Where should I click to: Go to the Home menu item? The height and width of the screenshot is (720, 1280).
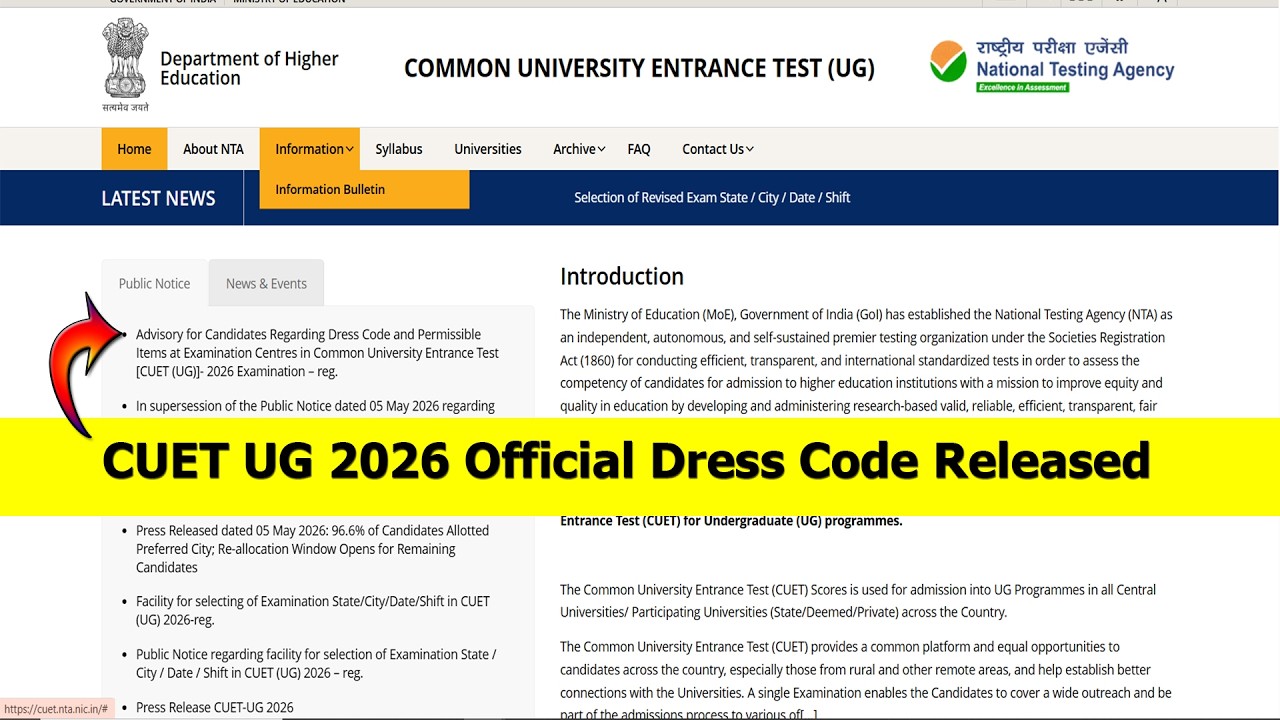click(x=134, y=149)
